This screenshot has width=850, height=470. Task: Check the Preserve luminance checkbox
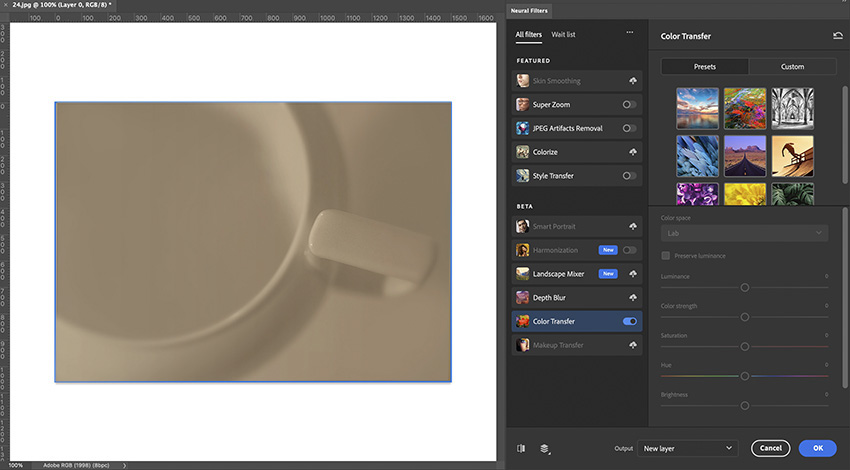click(666, 256)
